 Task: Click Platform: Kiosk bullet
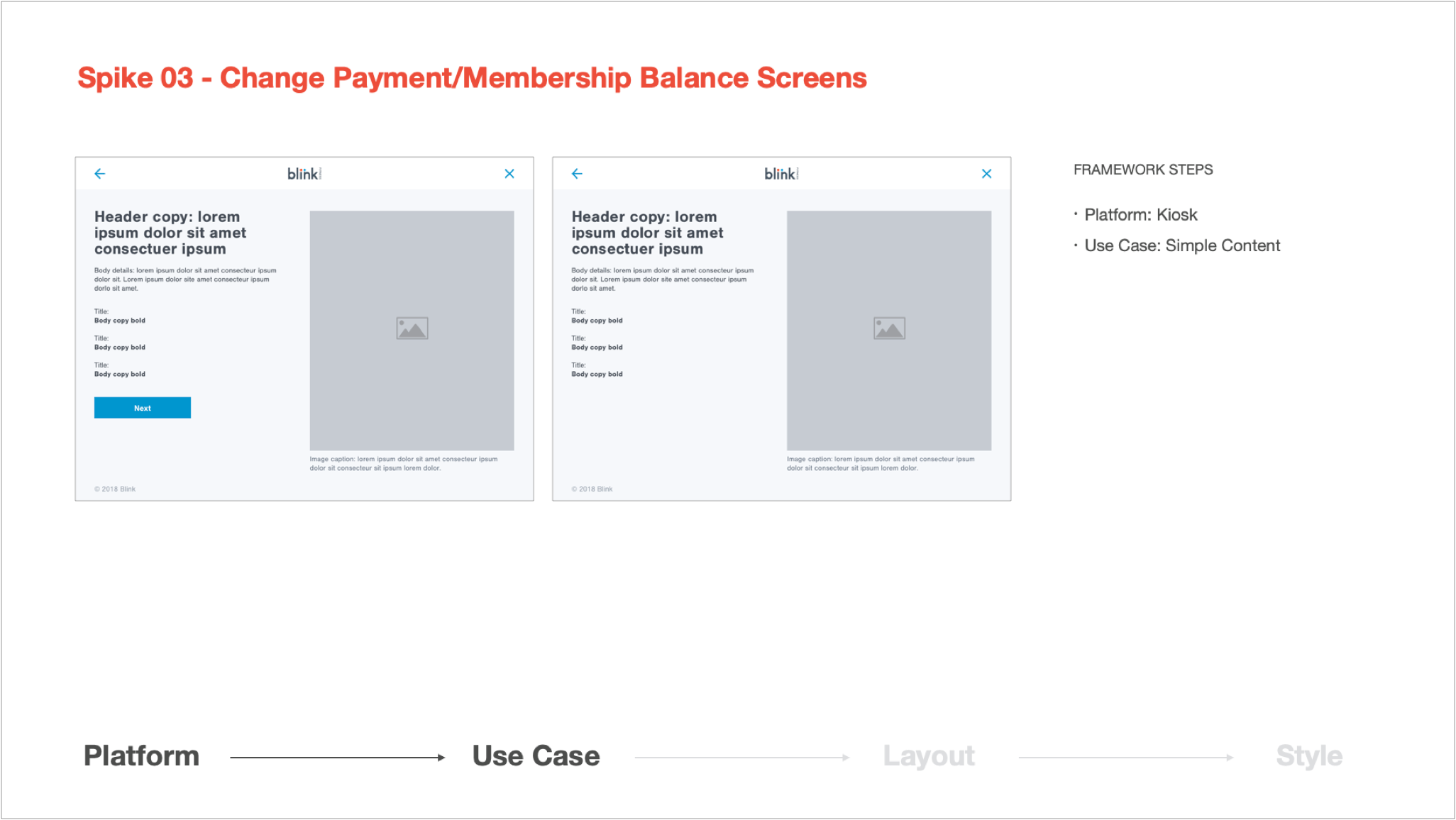[x=1140, y=215]
